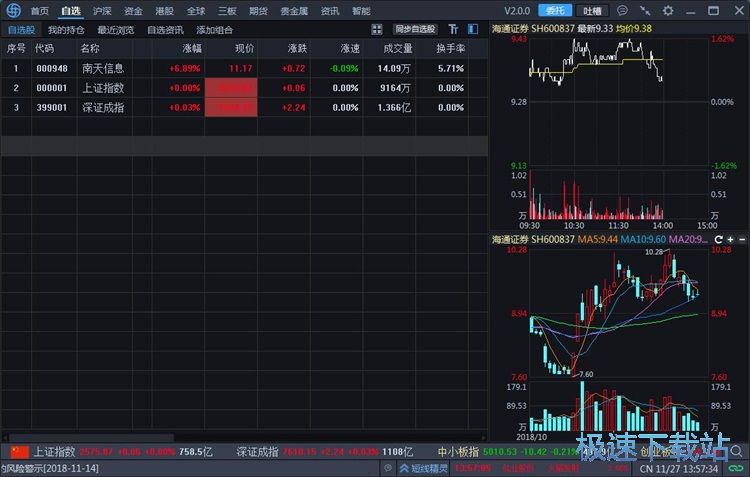This screenshot has width=750, height=477.
Task: Zoom out K-line chart with minus icon
Action: [742, 239]
